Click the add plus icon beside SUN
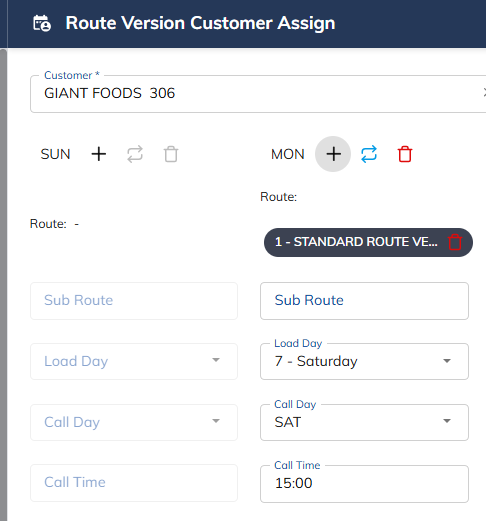Screen dimensions: 486x521 click(99, 154)
